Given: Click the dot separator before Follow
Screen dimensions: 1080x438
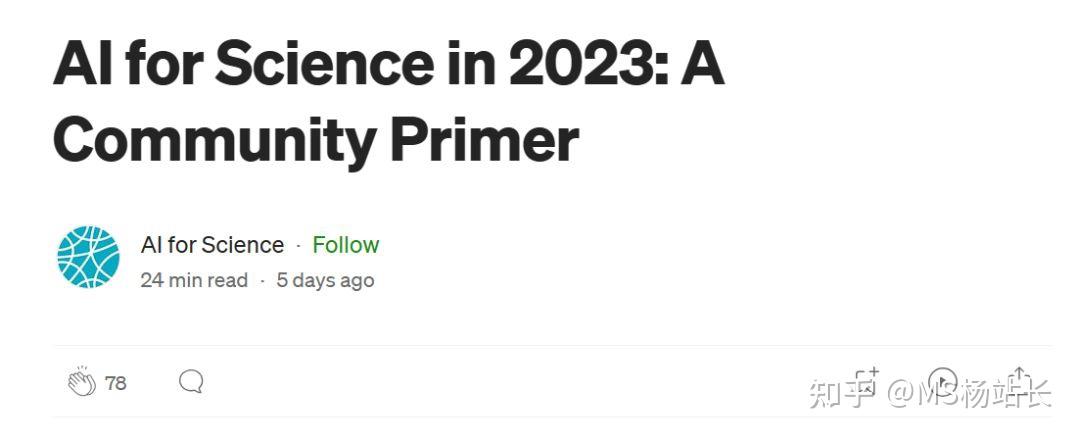Looking at the screenshot, I should tap(298, 246).
